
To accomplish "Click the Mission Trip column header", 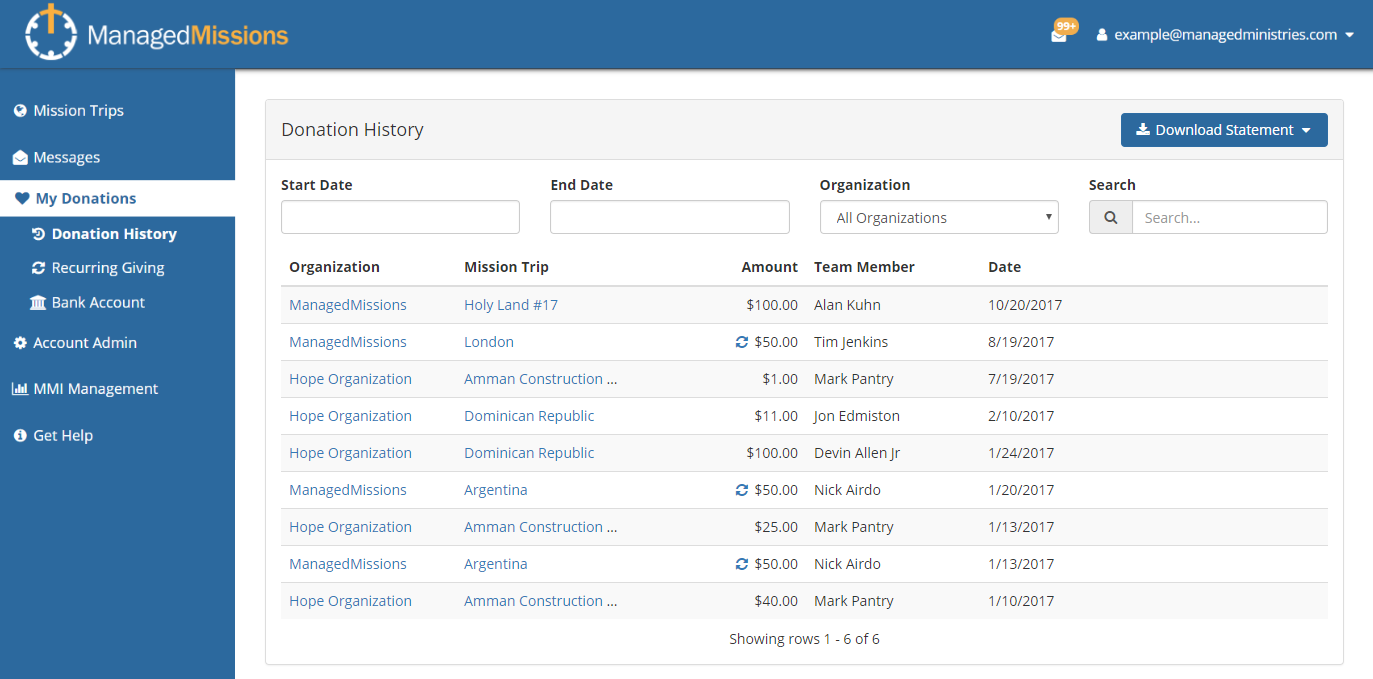I will 506,267.
